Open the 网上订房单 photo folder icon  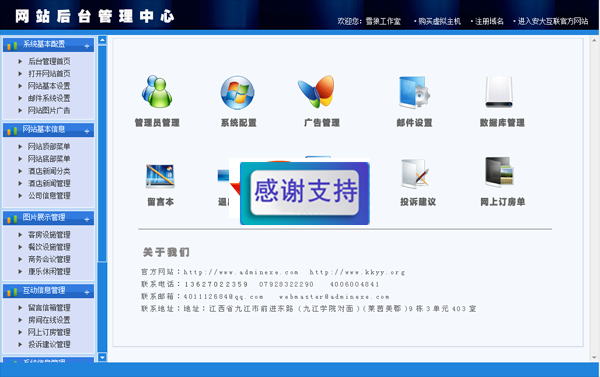499,172
